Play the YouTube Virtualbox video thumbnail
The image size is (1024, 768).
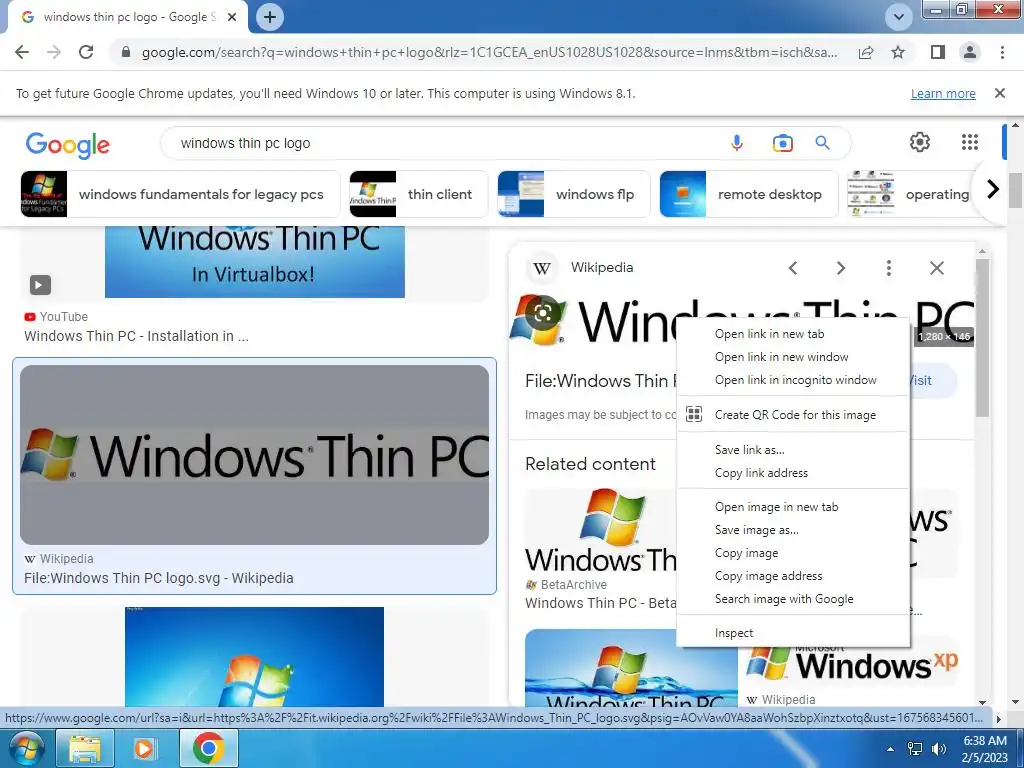click(x=255, y=262)
